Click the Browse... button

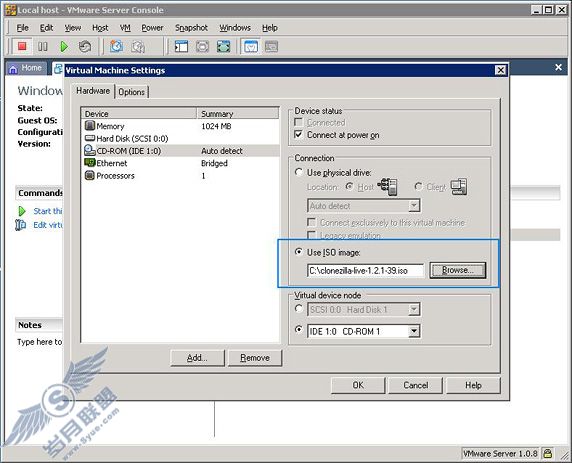[x=458, y=270]
